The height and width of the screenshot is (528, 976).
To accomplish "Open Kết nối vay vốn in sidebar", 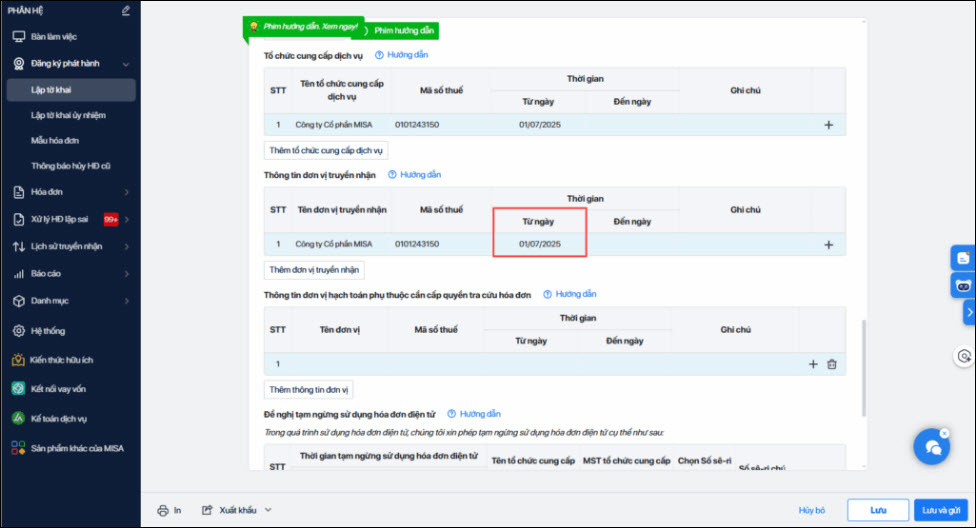I will (x=58, y=388).
